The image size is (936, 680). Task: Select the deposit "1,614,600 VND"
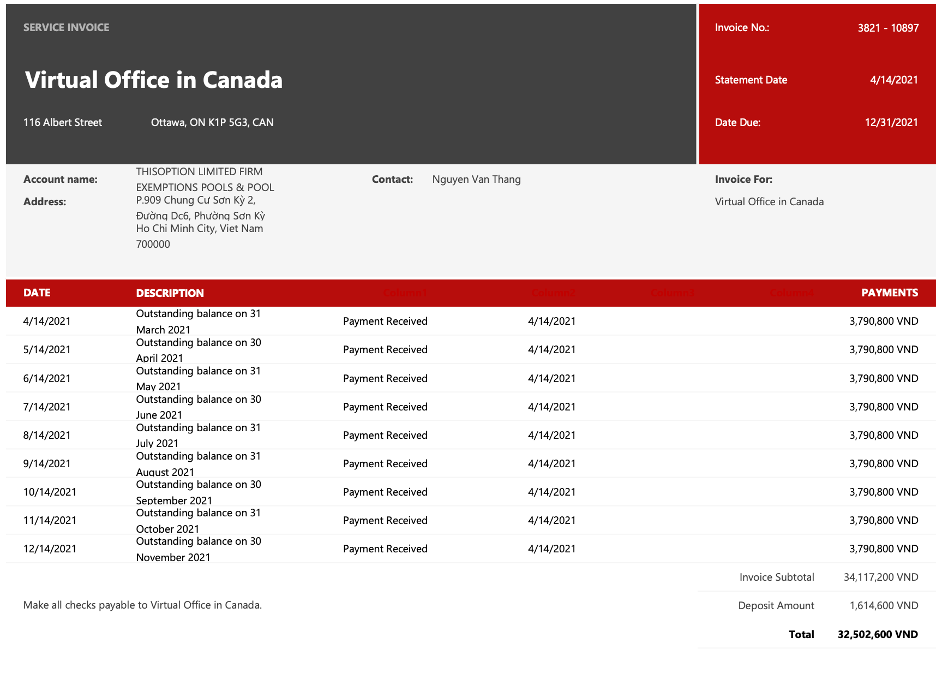tap(883, 605)
